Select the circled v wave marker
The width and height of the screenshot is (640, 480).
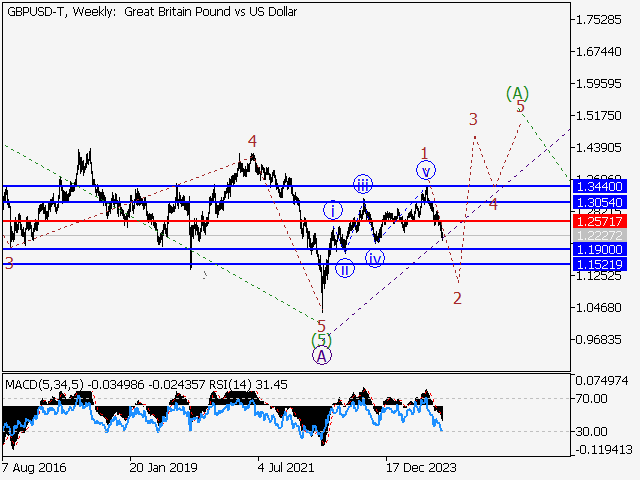(425, 170)
